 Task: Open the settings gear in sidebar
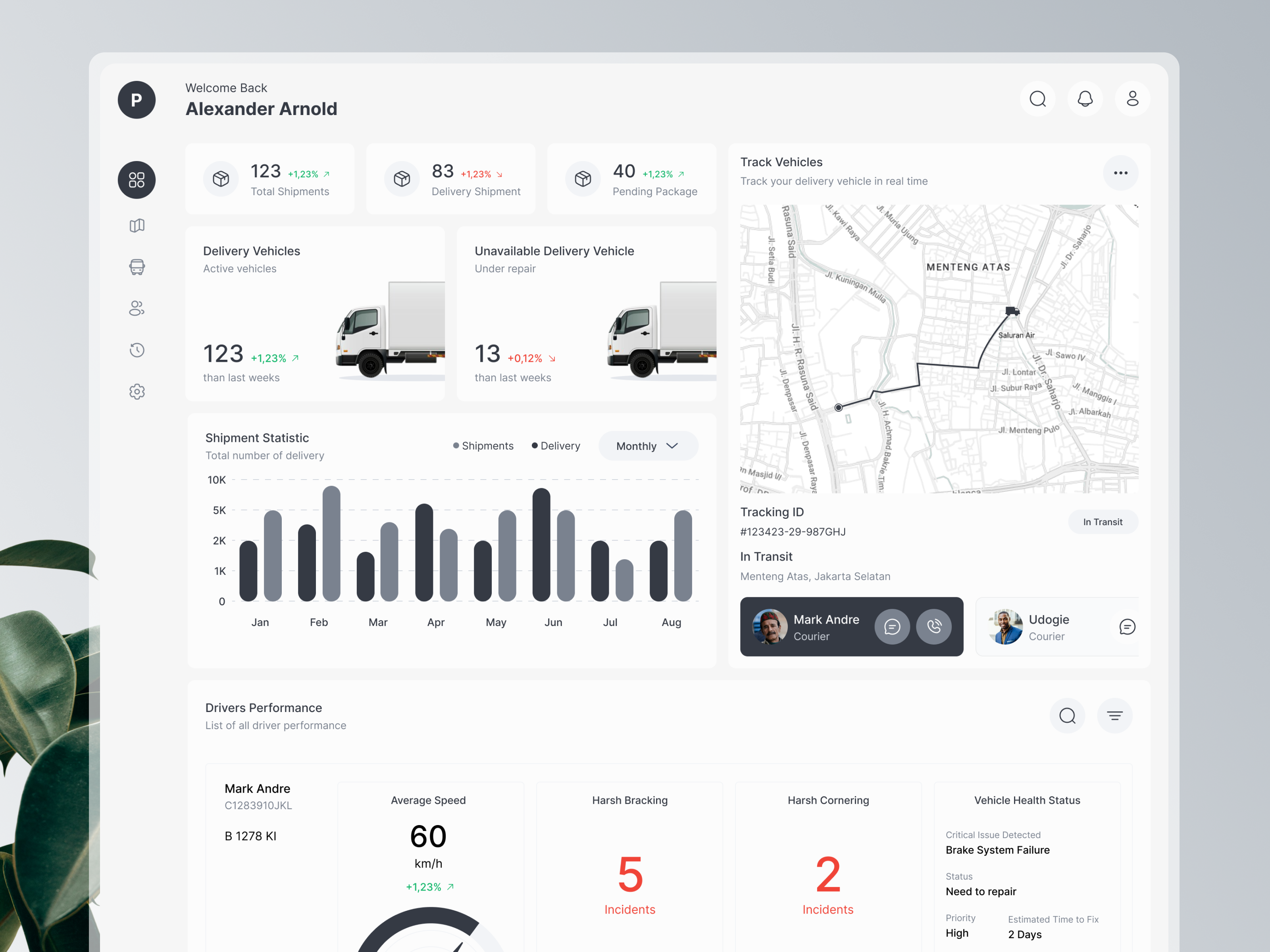pyautogui.click(x=137, y=392)
